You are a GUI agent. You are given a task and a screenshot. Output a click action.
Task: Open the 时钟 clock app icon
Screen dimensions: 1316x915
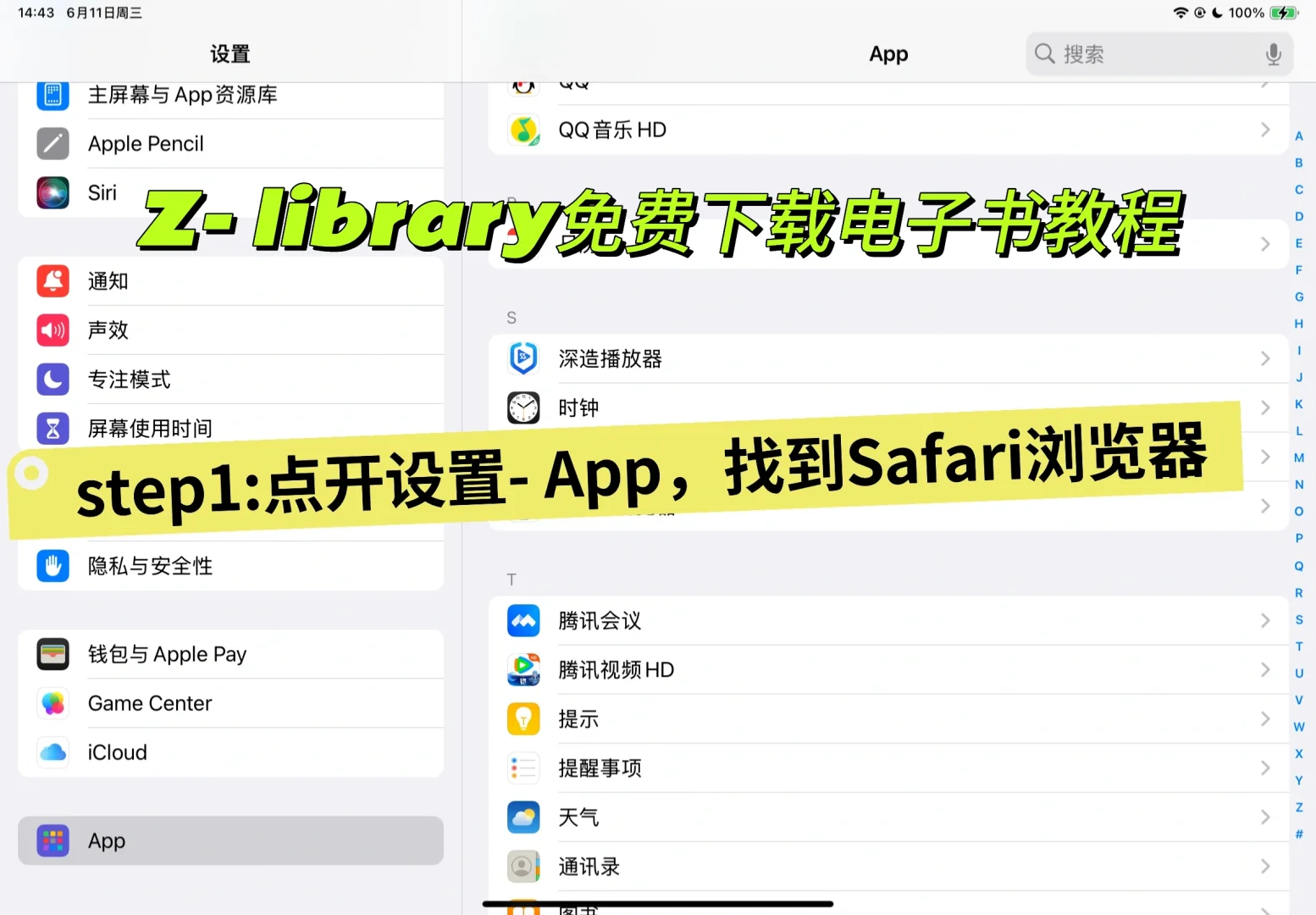click(523, 408)
